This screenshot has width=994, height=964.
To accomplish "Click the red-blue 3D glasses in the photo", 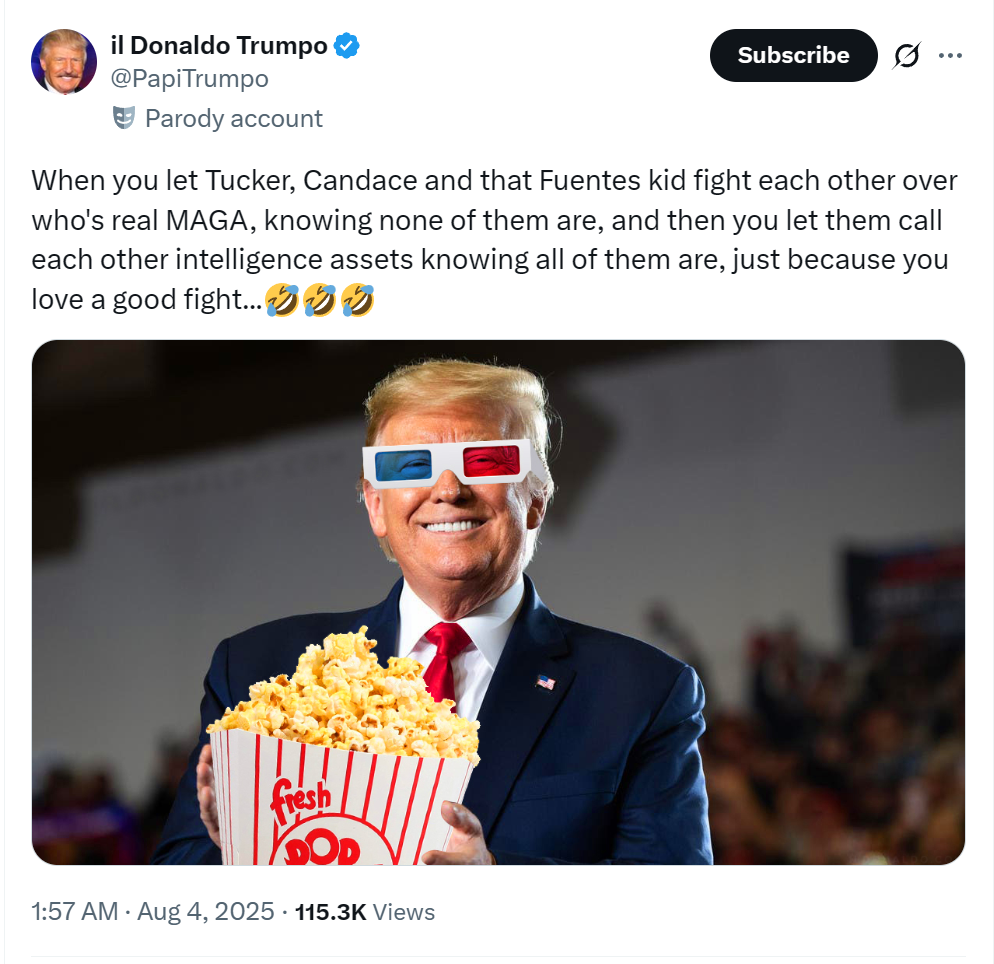I will [x=451, y=463].
